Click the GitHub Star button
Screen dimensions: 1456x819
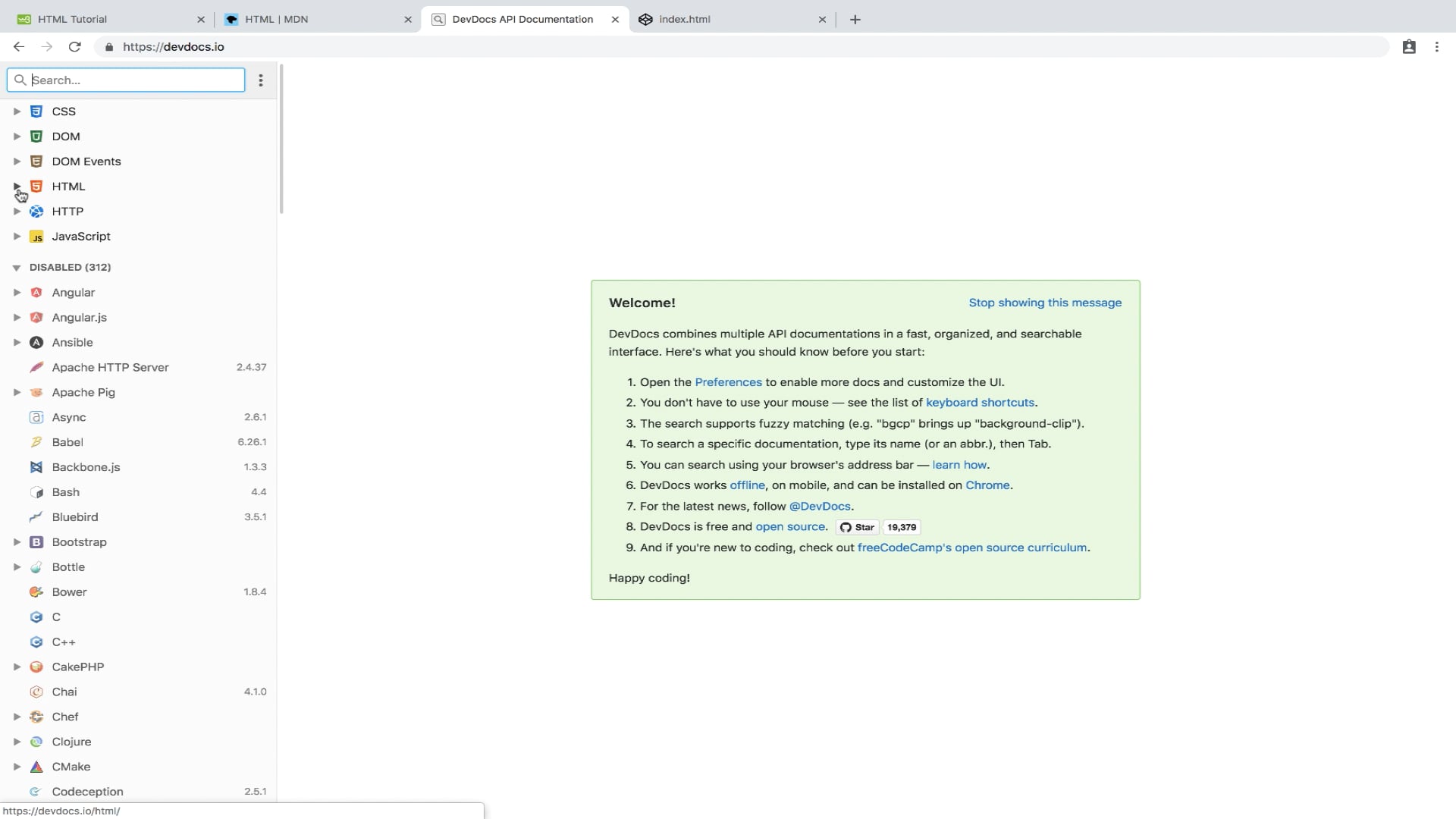858,527
